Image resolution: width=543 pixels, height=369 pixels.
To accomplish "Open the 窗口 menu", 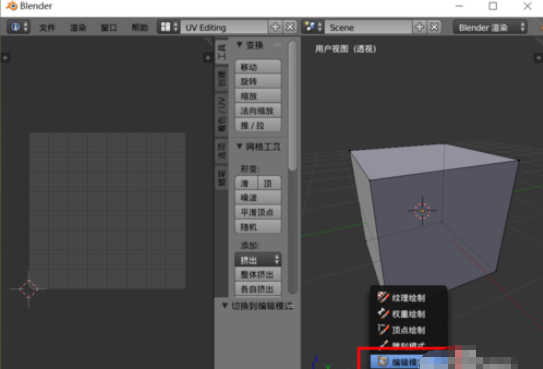I will pos(109,28).
